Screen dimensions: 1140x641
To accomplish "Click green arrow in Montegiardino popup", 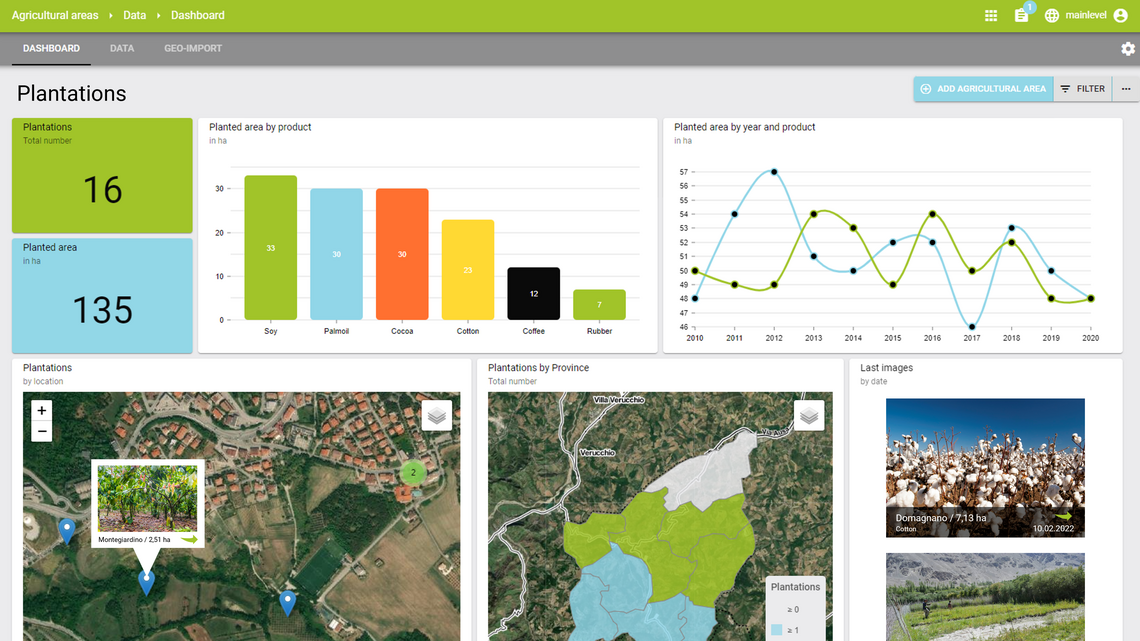I will tap(188, 540).
